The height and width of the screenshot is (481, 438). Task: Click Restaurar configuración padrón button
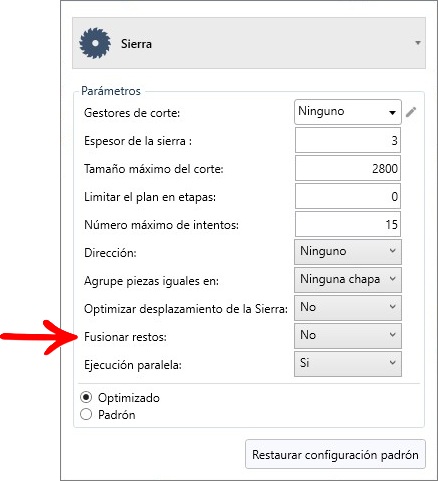[x=335, y=454]
